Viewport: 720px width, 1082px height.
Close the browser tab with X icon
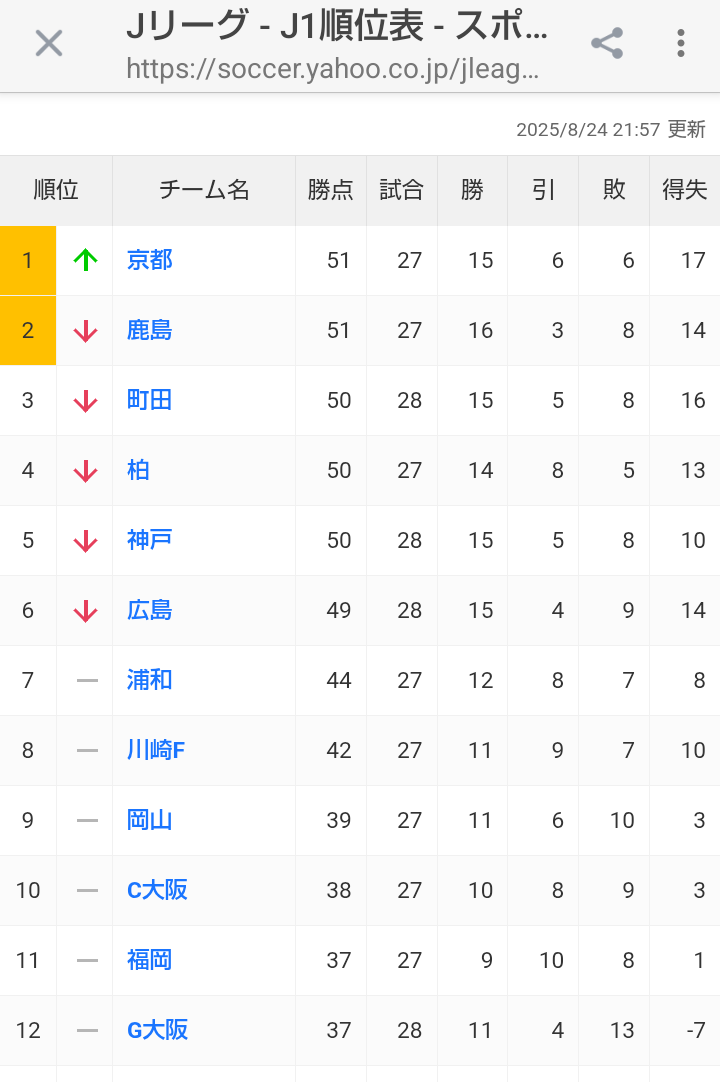(x=48, y=43)
